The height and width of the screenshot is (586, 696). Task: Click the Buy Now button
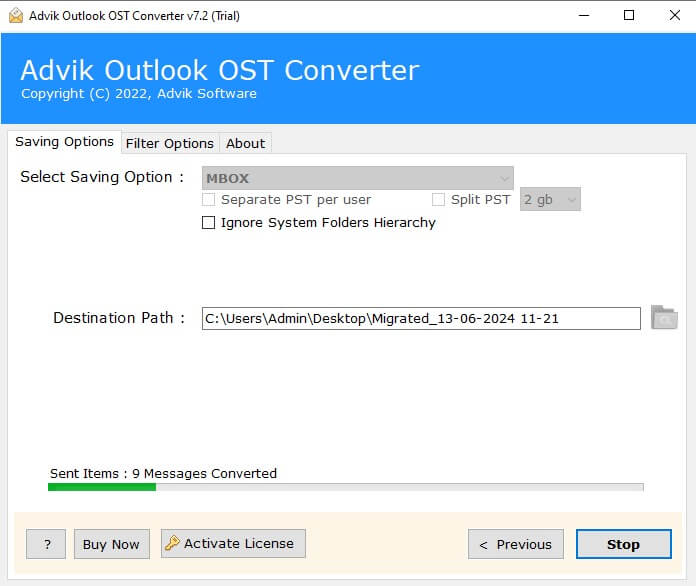(111, 544)
